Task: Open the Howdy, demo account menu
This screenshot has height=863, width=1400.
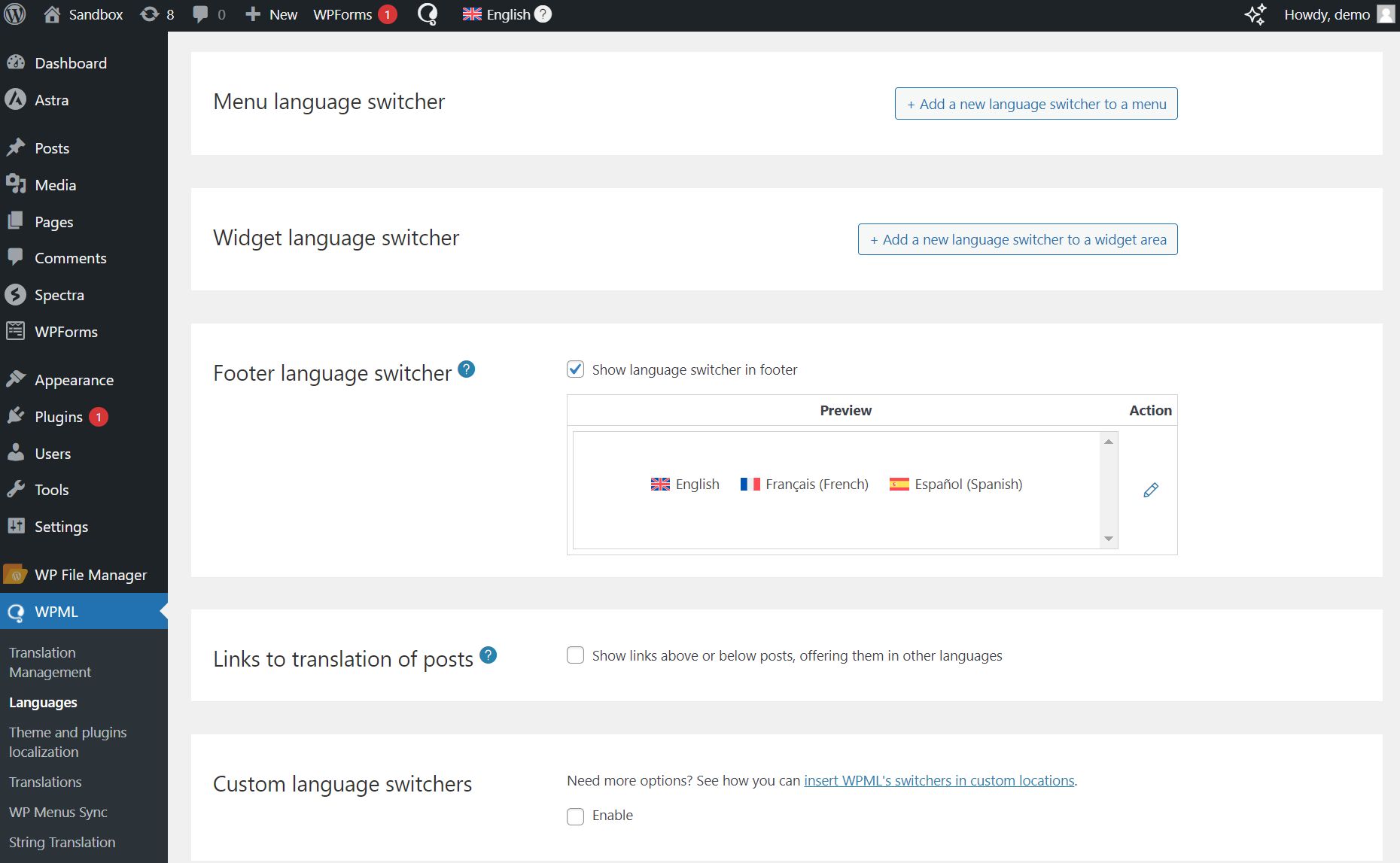Action: pos(1338,14)
